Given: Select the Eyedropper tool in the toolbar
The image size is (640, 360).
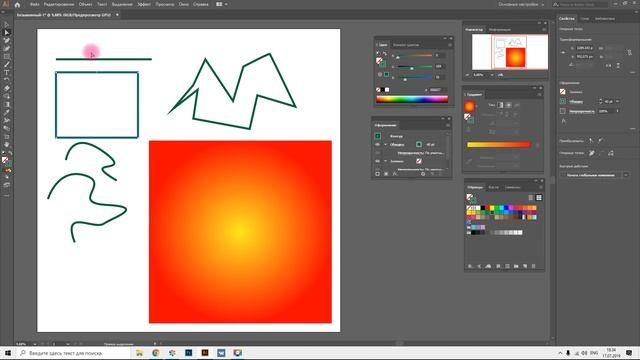Looking at the screenshot, I should pyautogui.click(x=7, y=112).
